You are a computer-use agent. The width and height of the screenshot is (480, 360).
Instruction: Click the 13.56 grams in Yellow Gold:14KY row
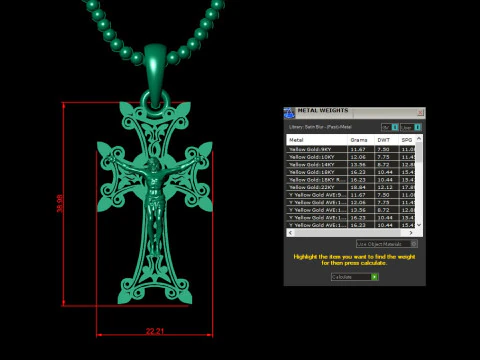pos(358,165)
